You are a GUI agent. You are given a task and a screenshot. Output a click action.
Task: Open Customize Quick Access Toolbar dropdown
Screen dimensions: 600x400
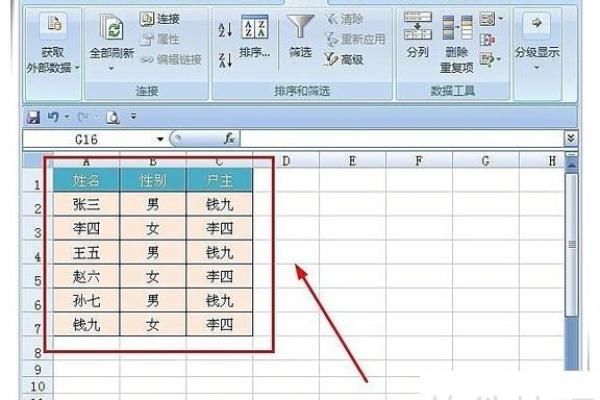click(x=133, y=116)
